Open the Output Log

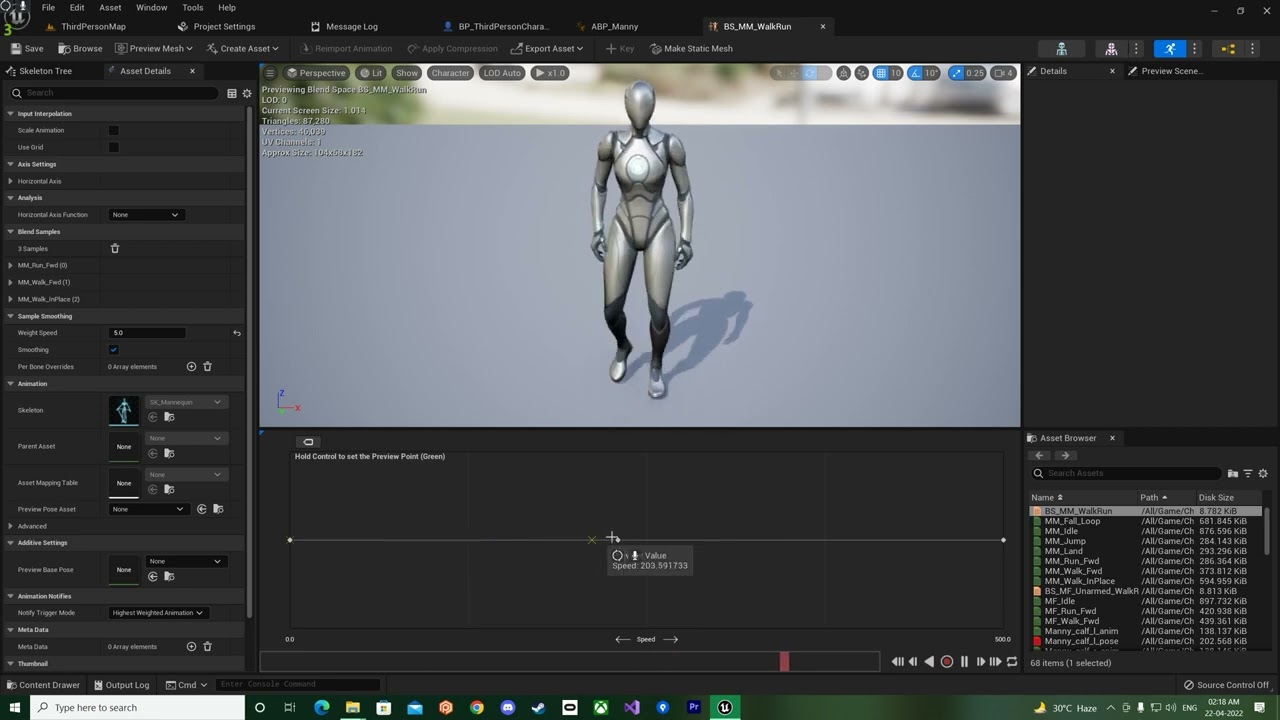click(x=121, y=685)
